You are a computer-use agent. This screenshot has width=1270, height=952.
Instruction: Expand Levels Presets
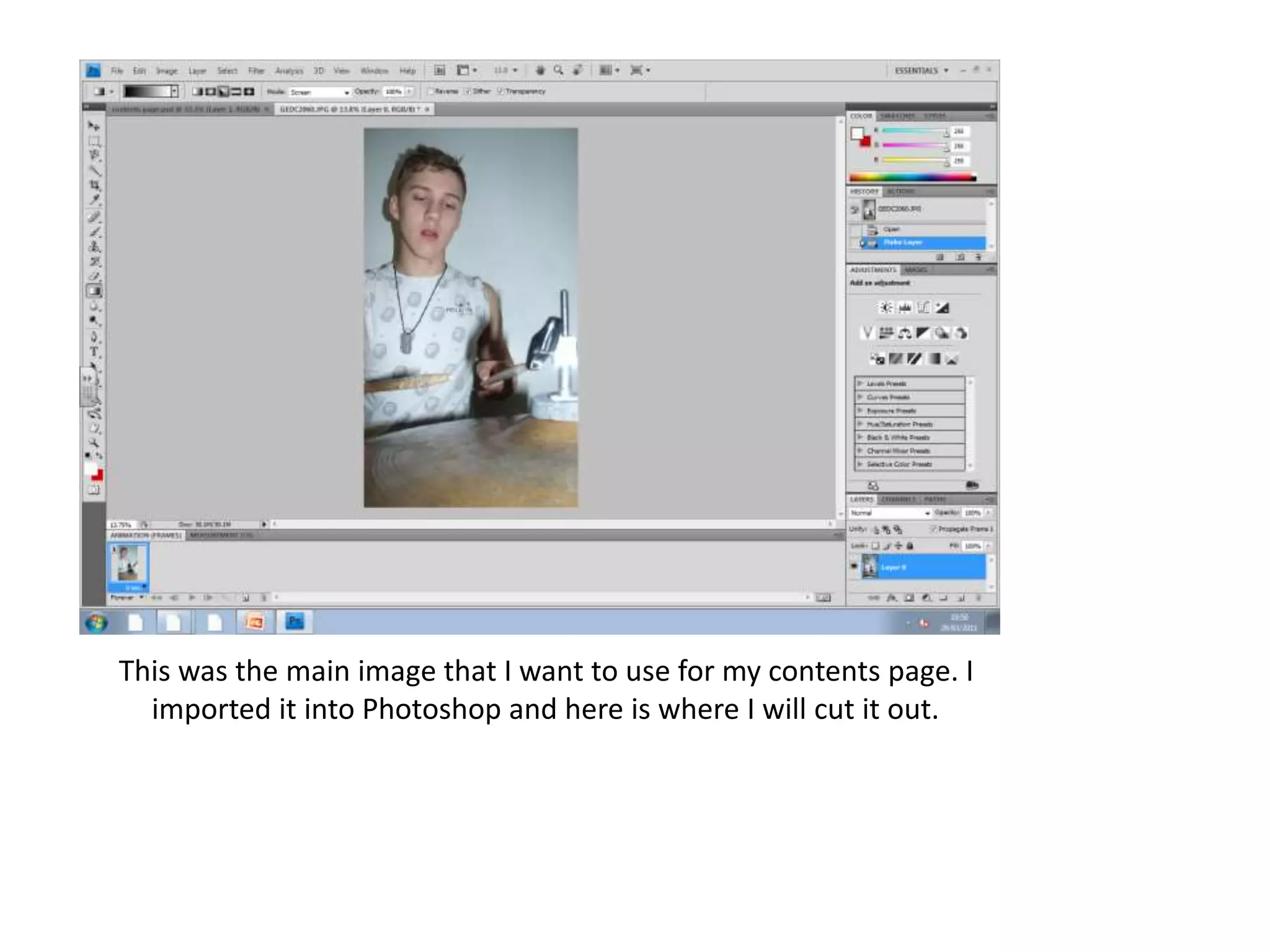(860, 384)
